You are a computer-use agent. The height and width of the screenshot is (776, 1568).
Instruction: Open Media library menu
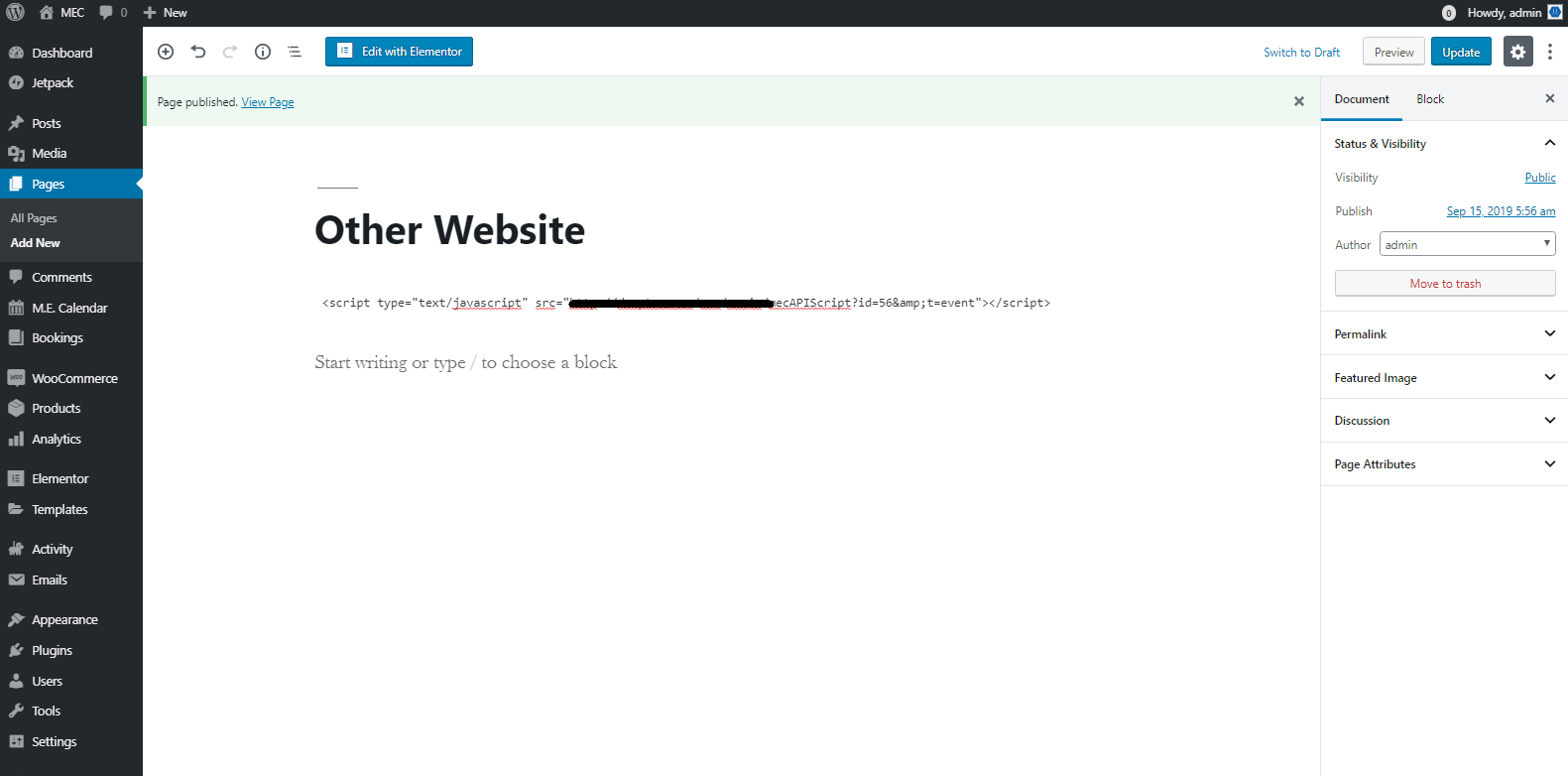[71, 154]
